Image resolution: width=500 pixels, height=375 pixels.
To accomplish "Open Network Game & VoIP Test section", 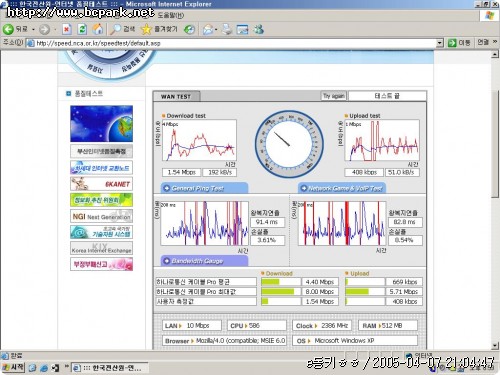I will (342, 188).
